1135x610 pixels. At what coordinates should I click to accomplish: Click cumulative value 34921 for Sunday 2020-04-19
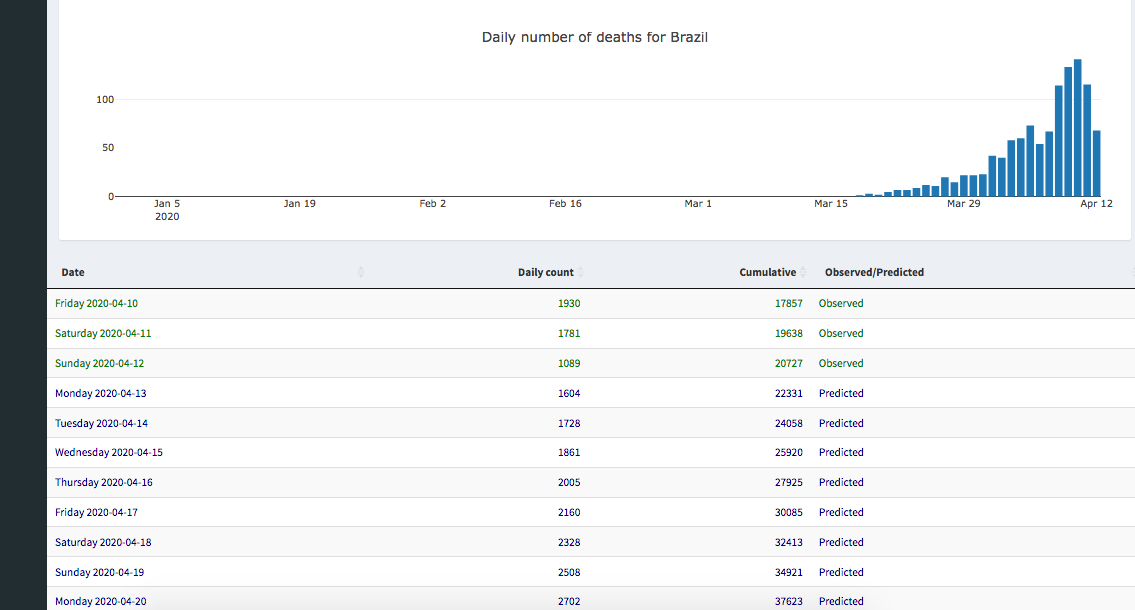coord(789,572)
